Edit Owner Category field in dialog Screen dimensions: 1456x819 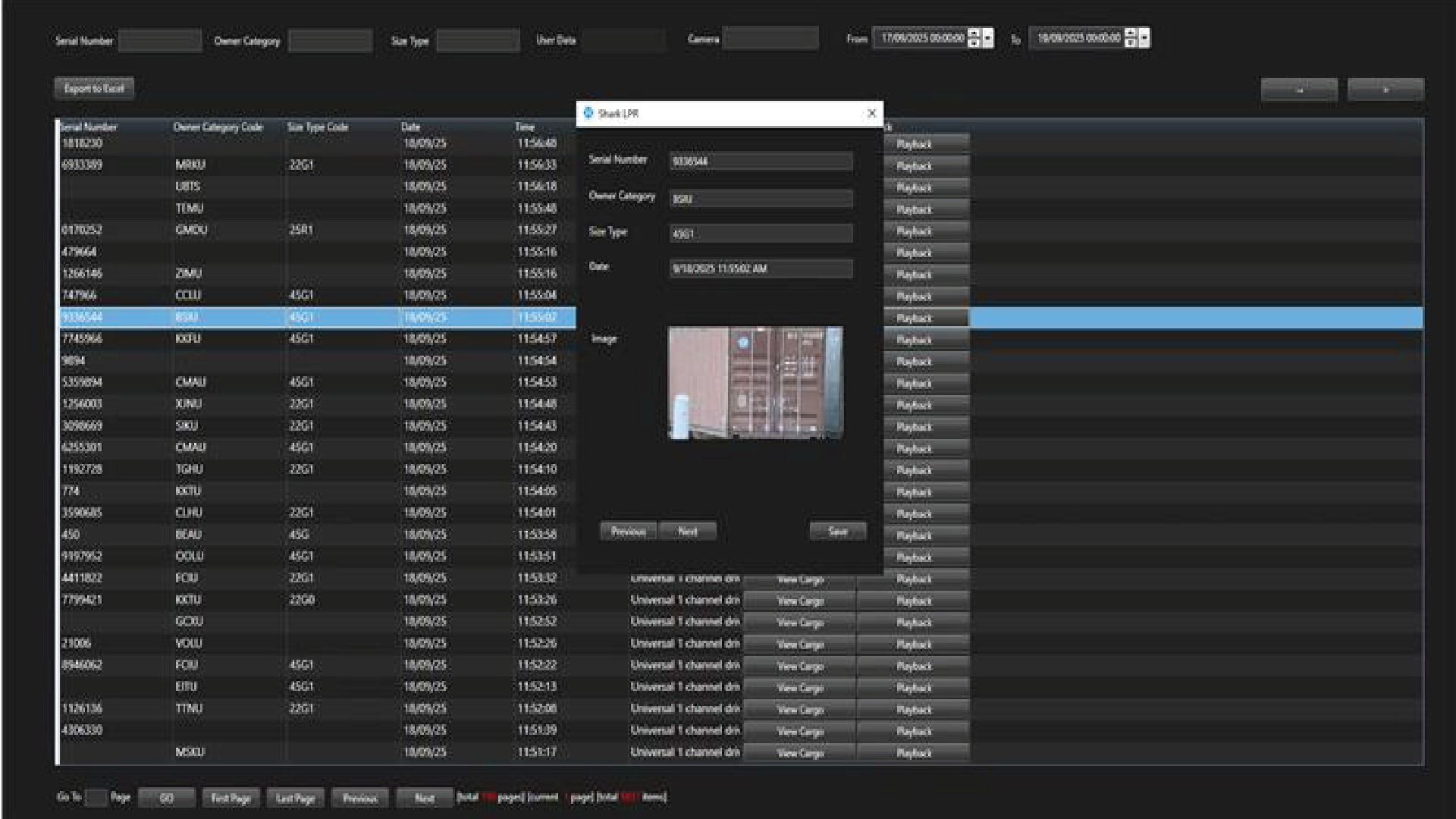[x=761, y=199]
